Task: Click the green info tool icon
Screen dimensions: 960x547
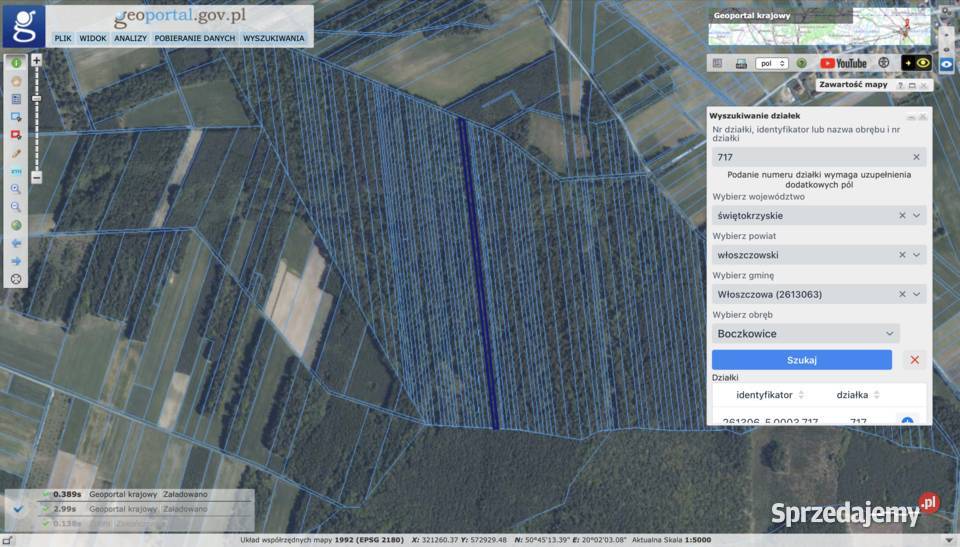Action: [x=16, y=63]
